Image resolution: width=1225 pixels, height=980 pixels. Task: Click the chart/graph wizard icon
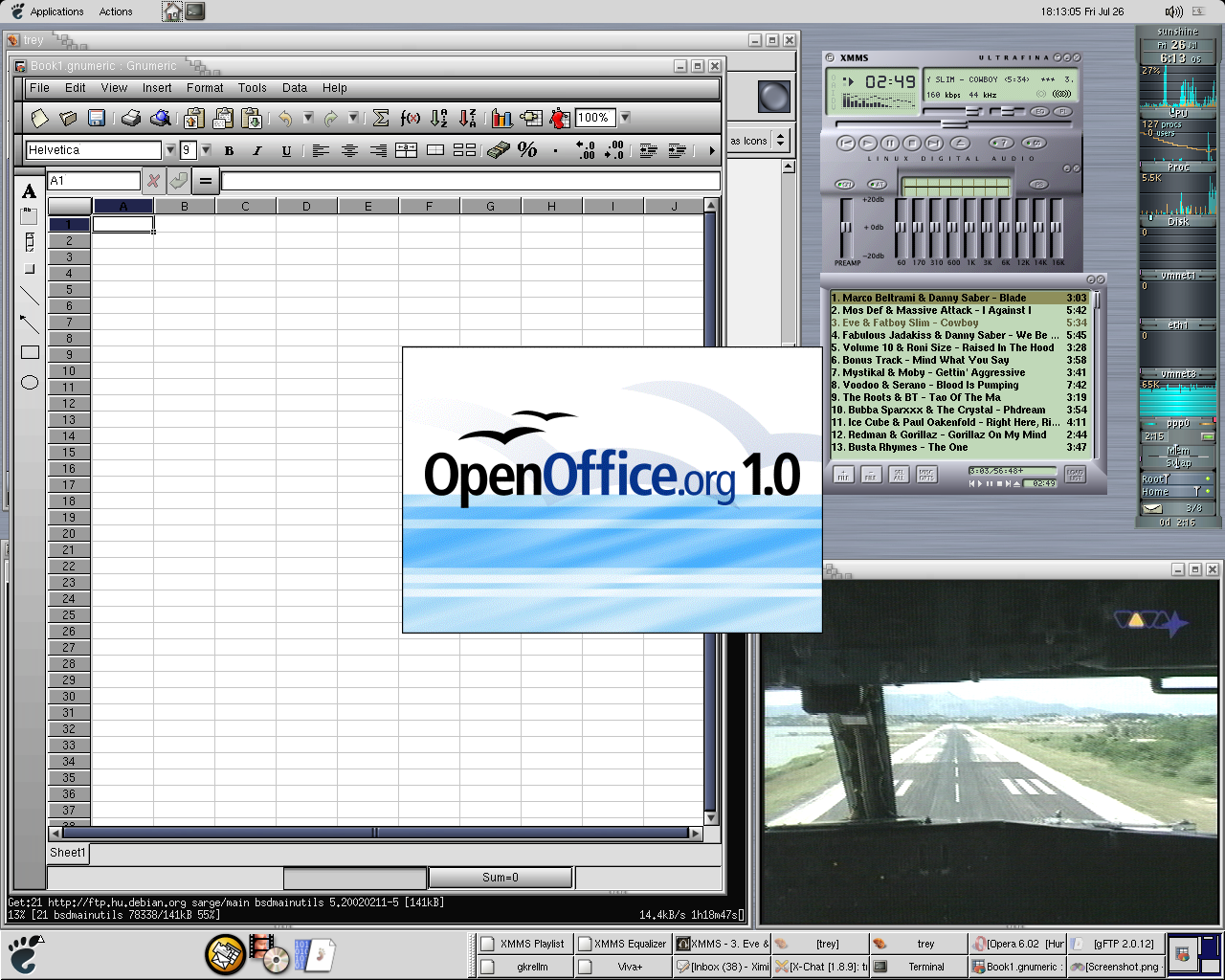pos(501,118)
